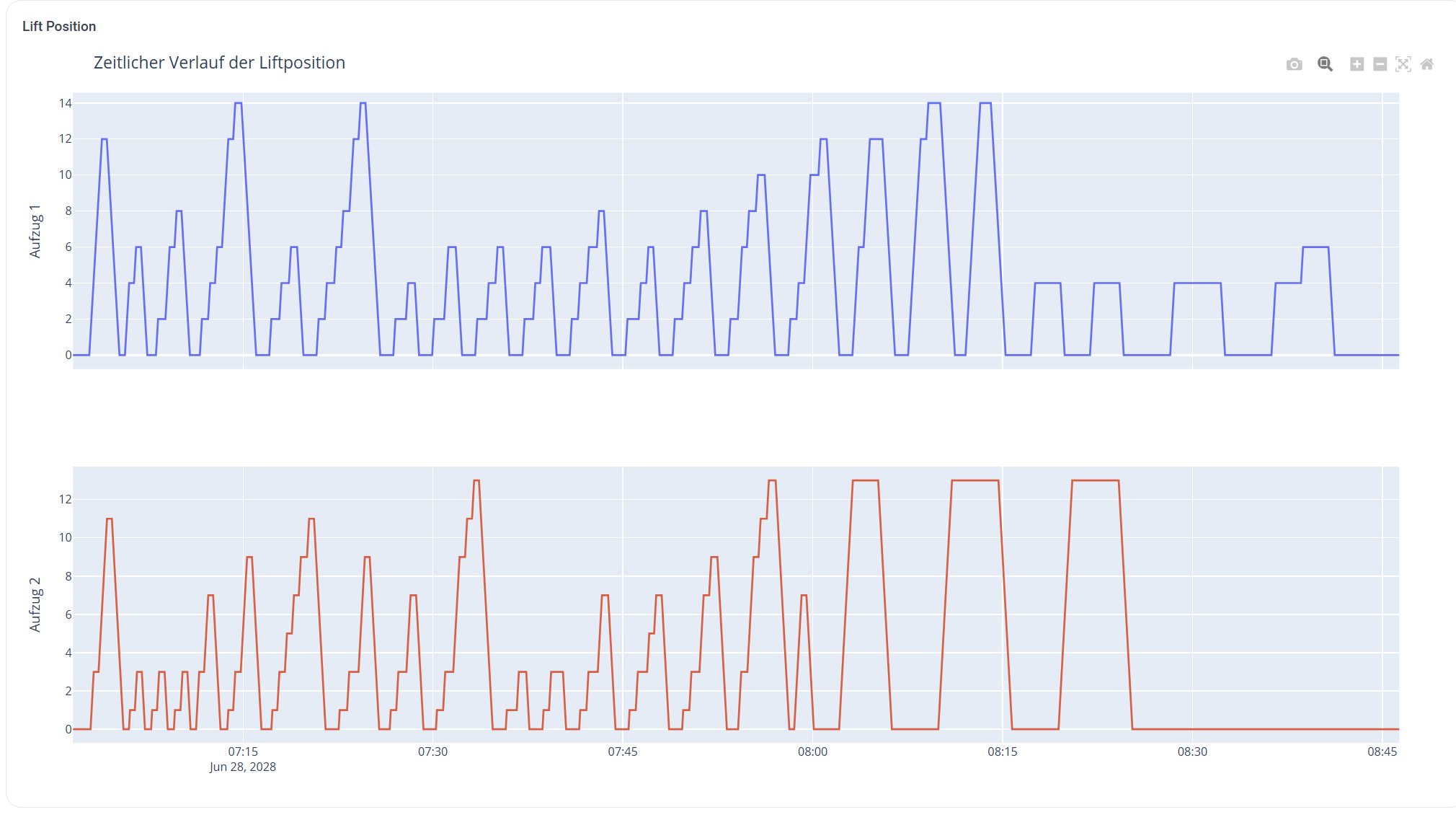Click the Jun 28, 2028 date label

pyautogui.click(x=243, y=767)
